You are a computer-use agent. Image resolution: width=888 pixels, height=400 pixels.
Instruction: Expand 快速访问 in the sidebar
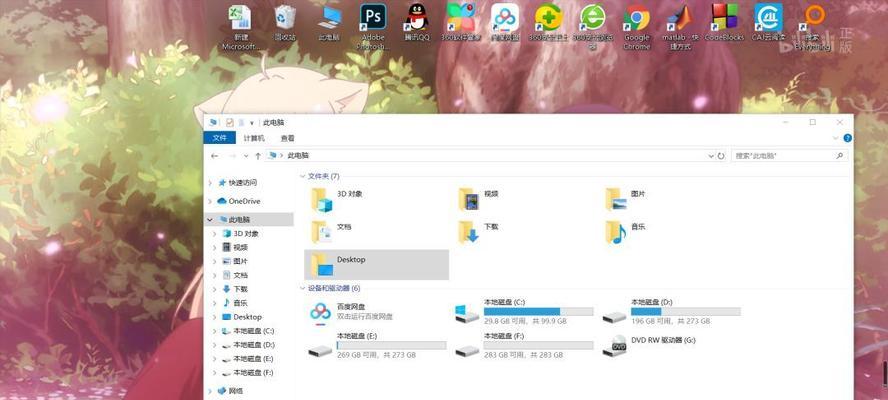(x=210, y=183)
